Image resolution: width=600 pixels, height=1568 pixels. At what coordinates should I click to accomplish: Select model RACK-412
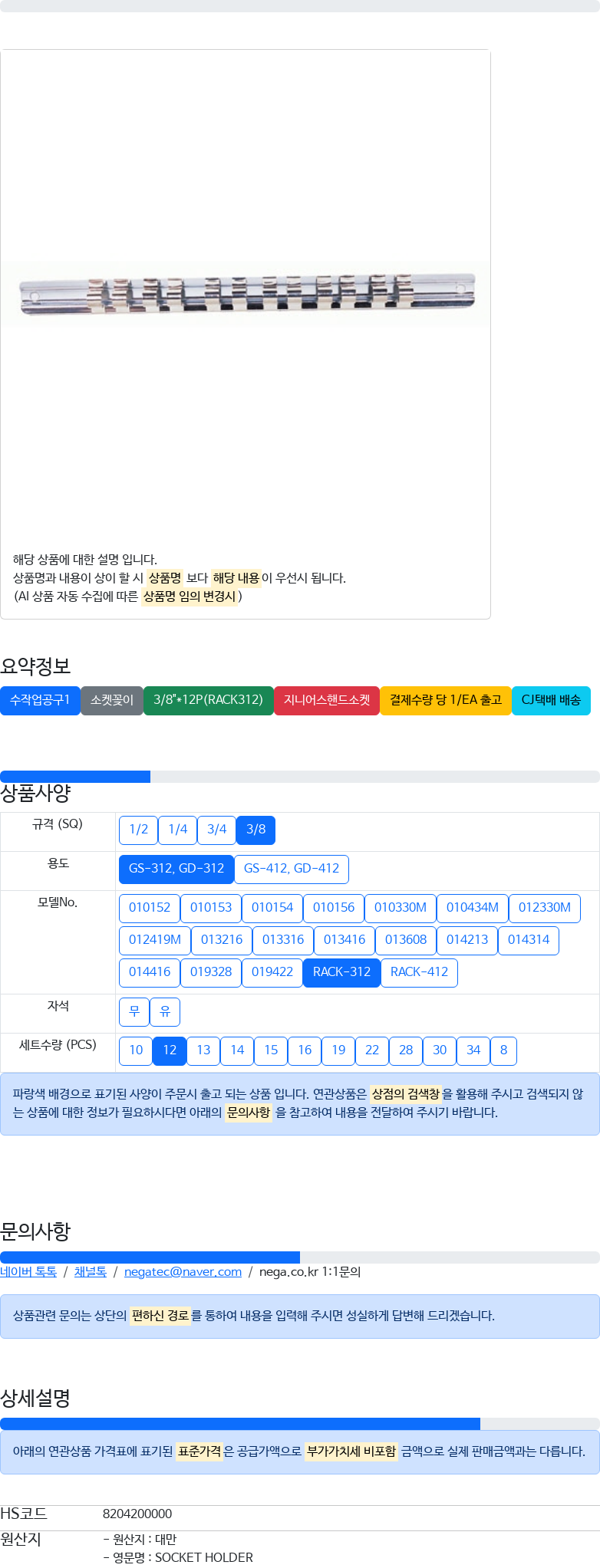[x=419, y=972]
